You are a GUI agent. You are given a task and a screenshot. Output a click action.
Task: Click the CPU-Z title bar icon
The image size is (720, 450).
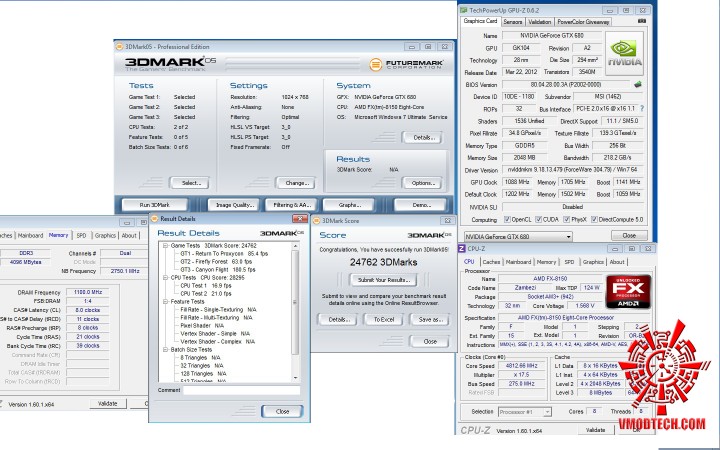(462, 248)
